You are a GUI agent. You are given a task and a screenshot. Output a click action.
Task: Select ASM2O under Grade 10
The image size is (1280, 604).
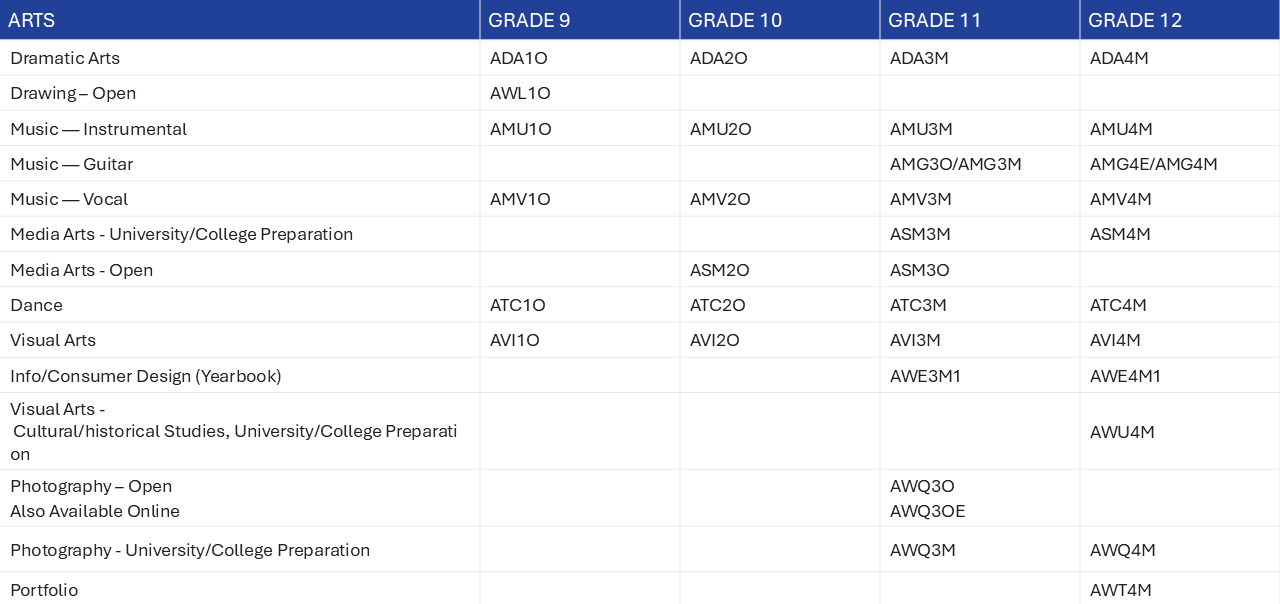coord(720,270)
